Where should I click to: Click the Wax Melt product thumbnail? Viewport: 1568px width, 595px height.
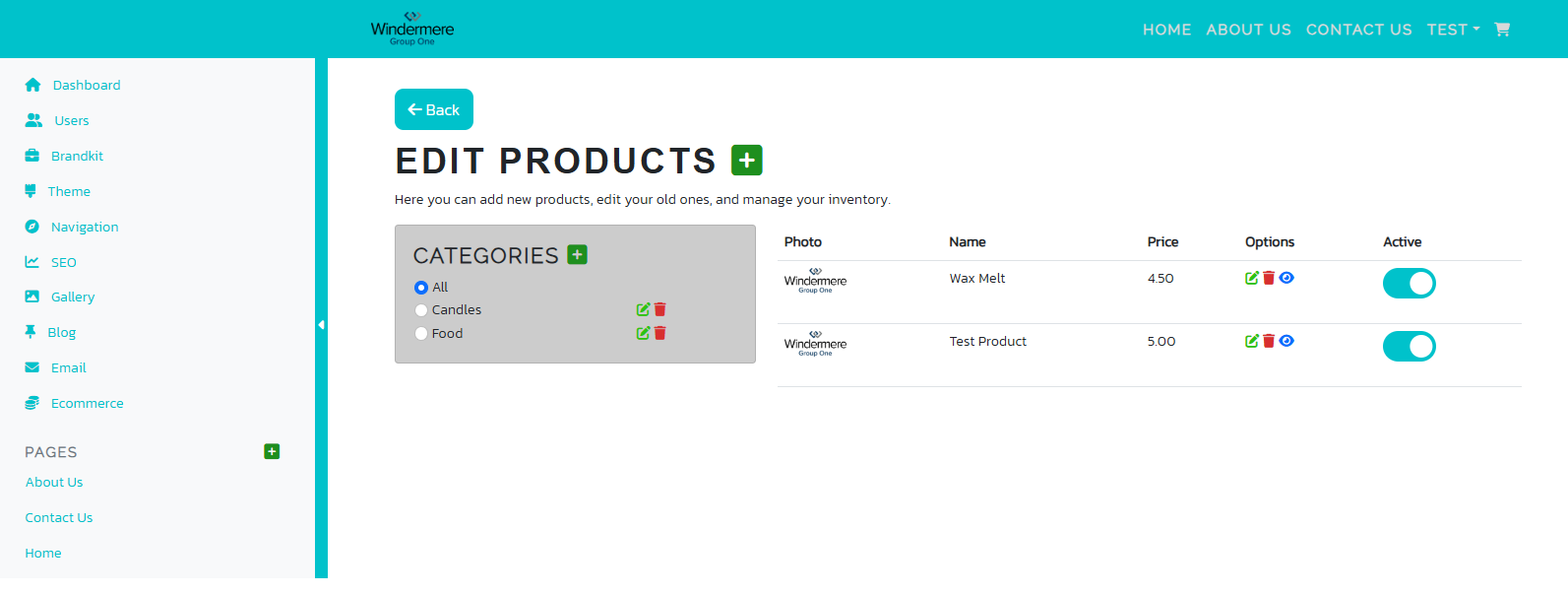(x=815, y=282)
